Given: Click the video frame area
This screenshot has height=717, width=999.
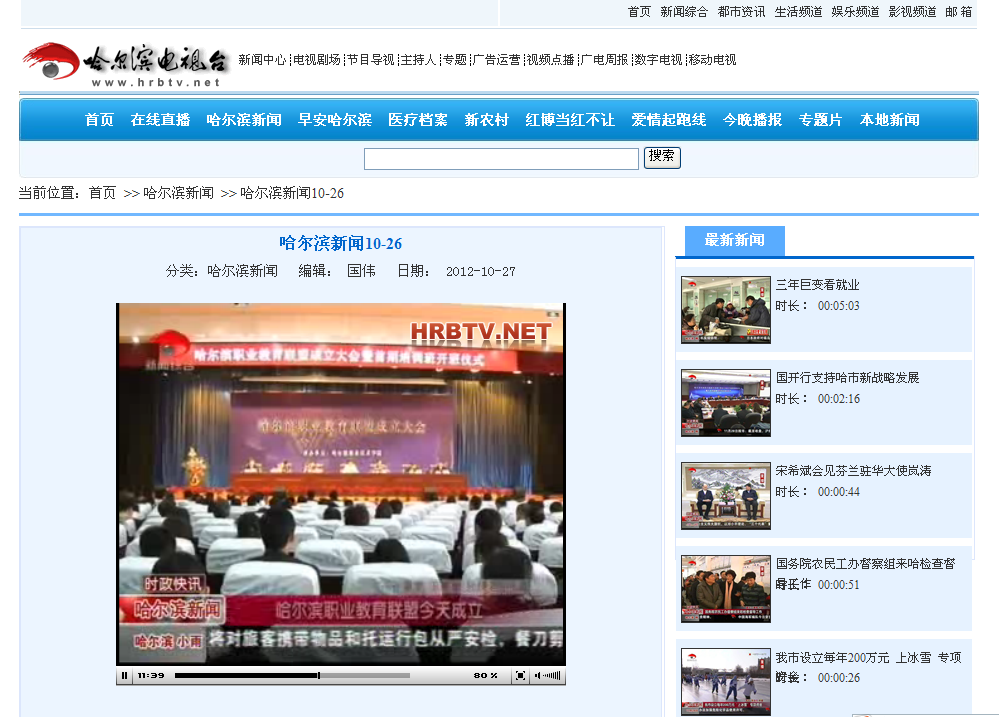Looking at the screenshot, I should (341, 484).
